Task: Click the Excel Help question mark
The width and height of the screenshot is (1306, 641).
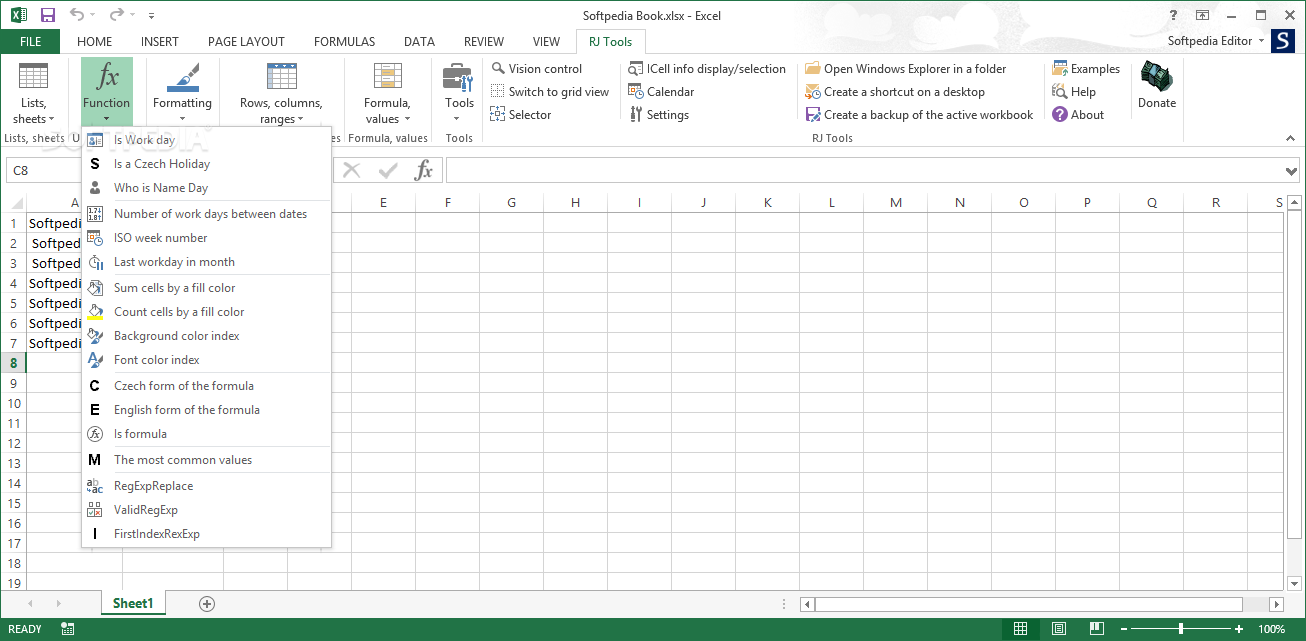Action: (1173, 15)
